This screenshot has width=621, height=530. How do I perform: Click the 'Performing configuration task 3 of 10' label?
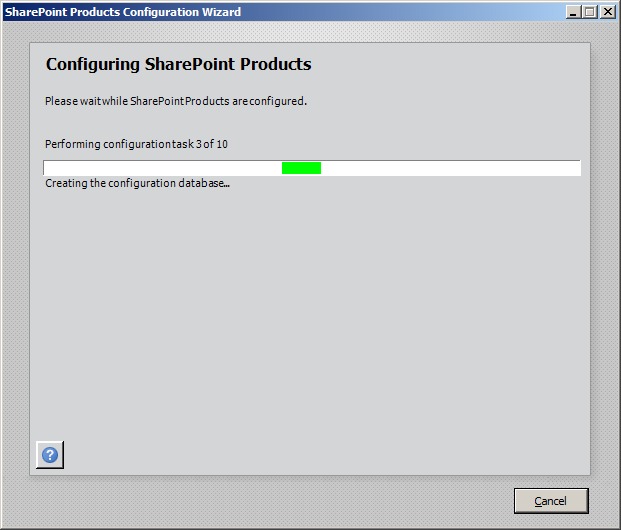(x=136, y=144)
